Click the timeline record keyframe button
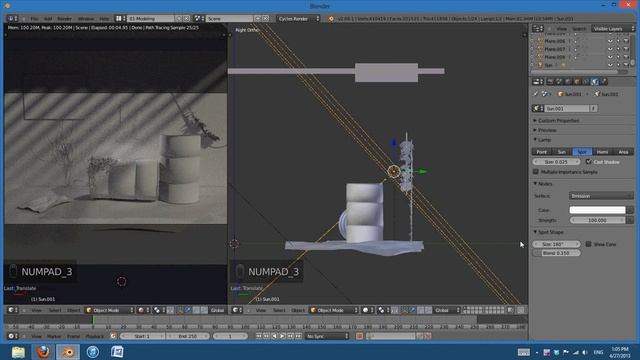640x360 pixels. tap(360, 336)
